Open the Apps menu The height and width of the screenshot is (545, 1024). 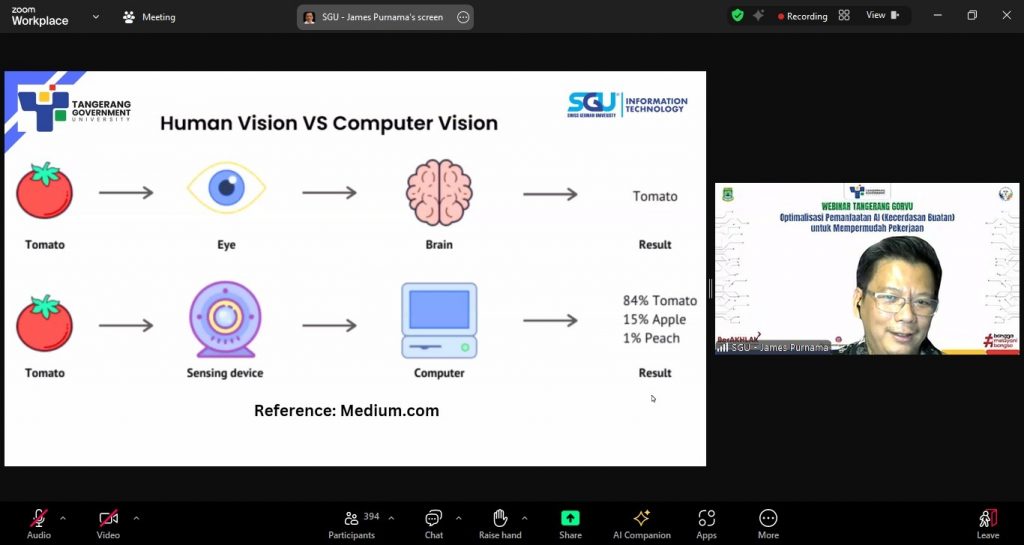pyautogui.click(x=706, y=524)
